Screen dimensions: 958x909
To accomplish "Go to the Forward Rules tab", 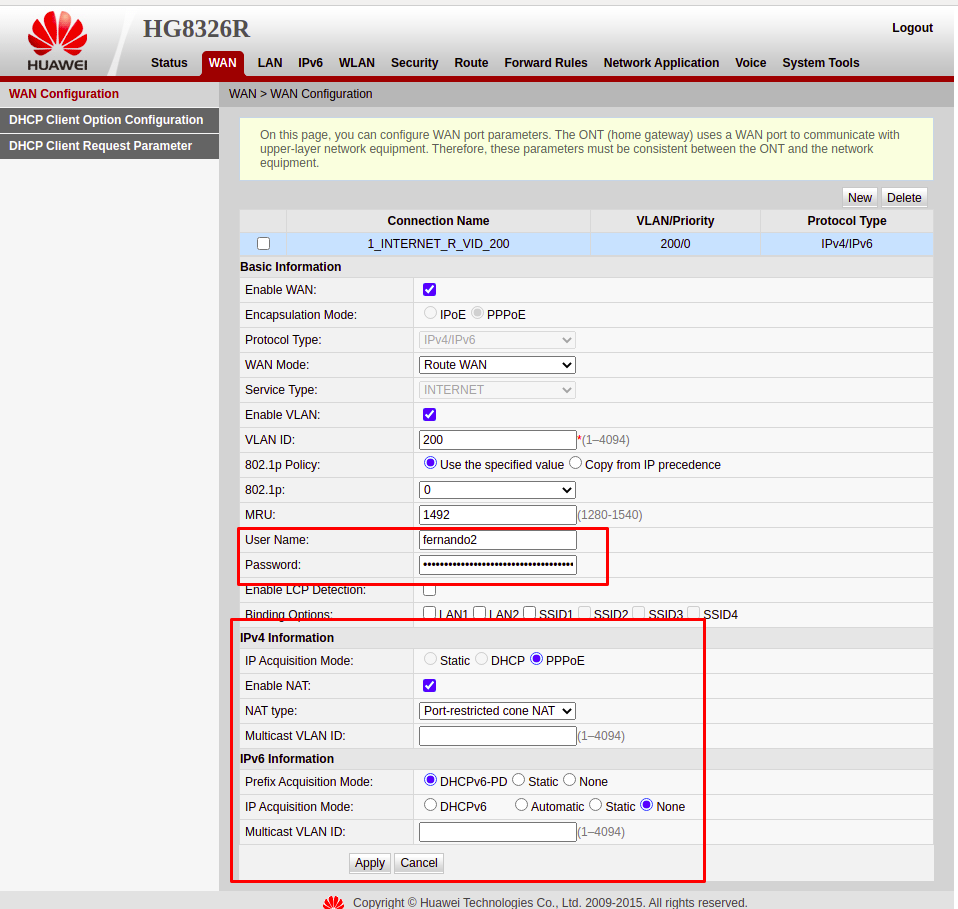I will click(545, 63).
